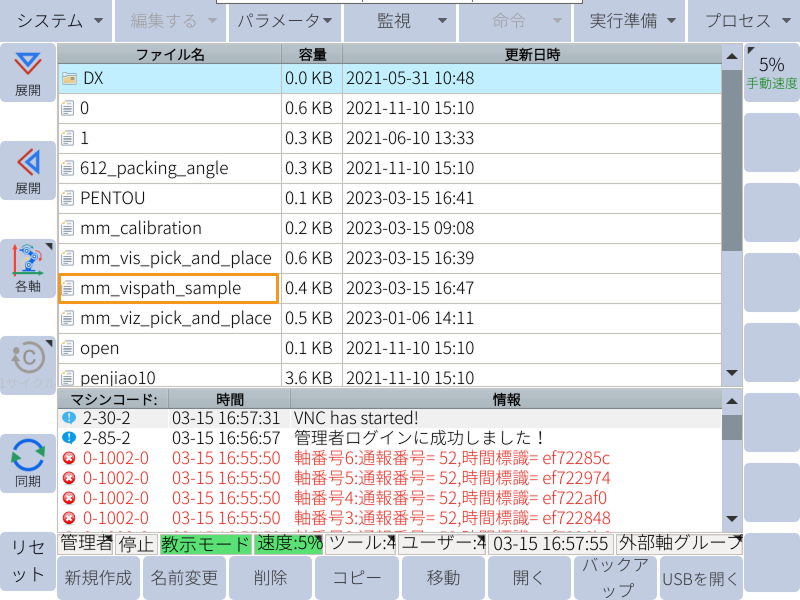Click error icon of 軸番号6 log entry
The image size is (800, 600).
(x=69, y=458)
